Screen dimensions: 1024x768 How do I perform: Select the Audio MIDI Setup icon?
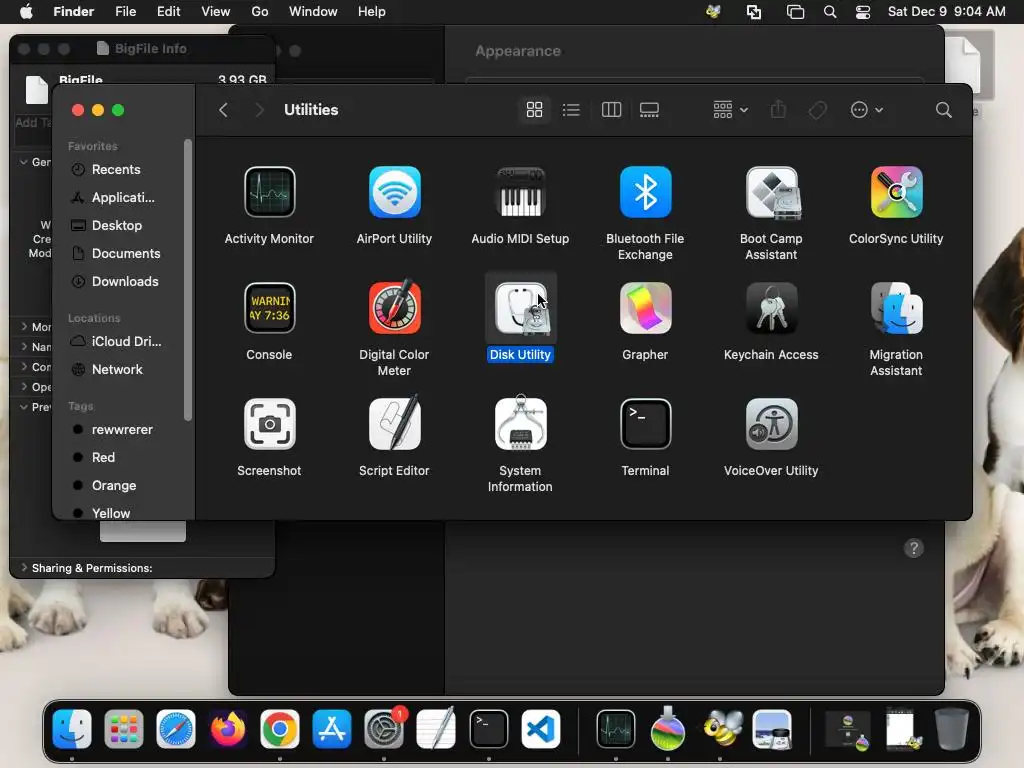(x=520, y=192)
